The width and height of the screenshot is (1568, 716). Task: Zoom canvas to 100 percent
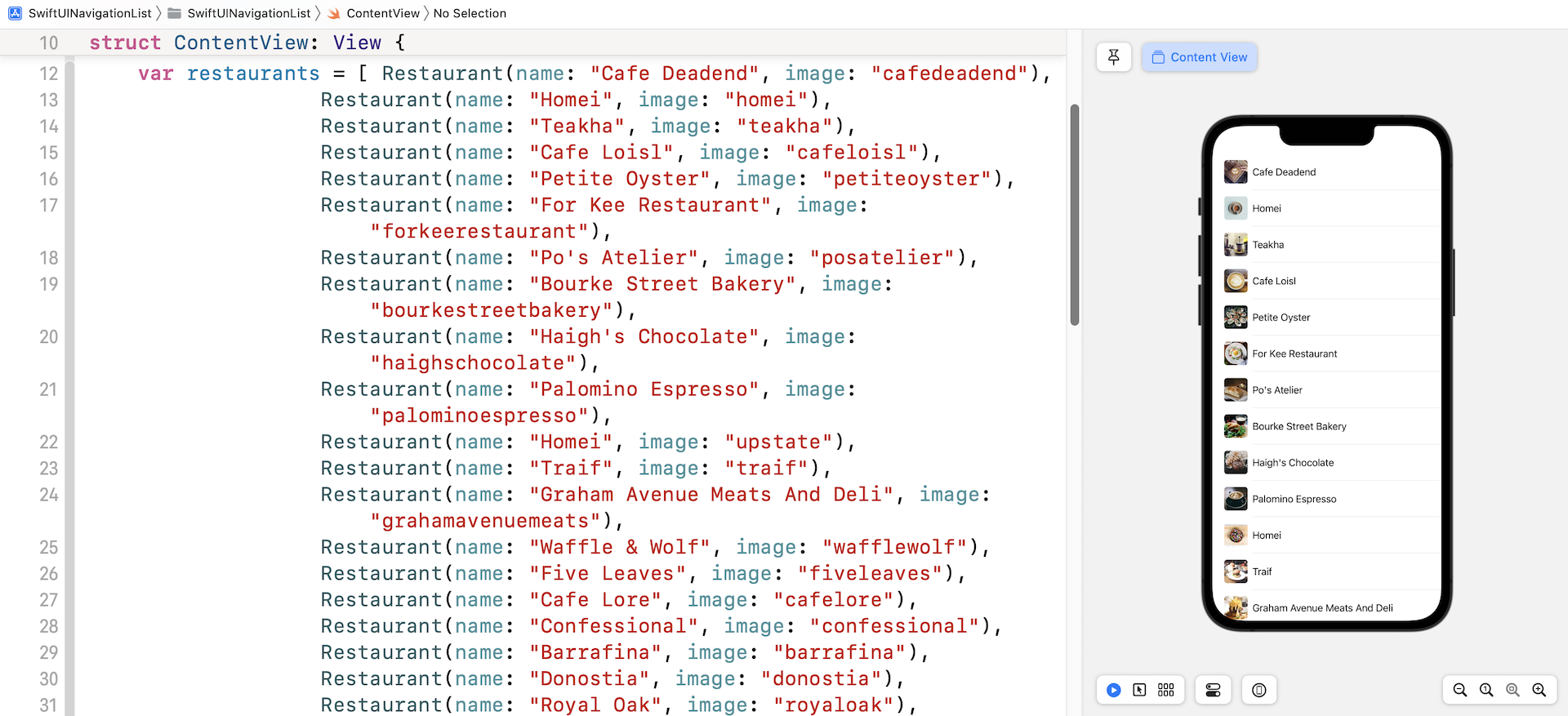[x=1486, y=690]
